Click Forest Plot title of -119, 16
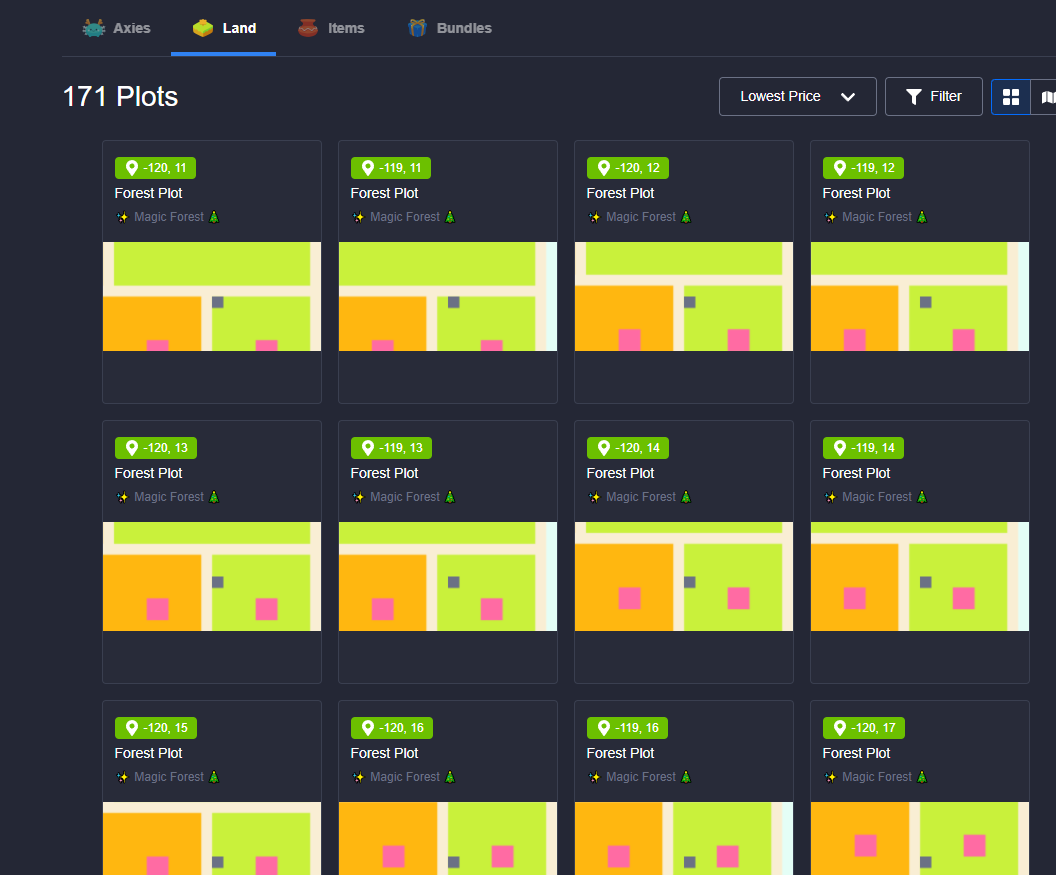The width and height of the screenshot is (1056, 875). (620, 753)
